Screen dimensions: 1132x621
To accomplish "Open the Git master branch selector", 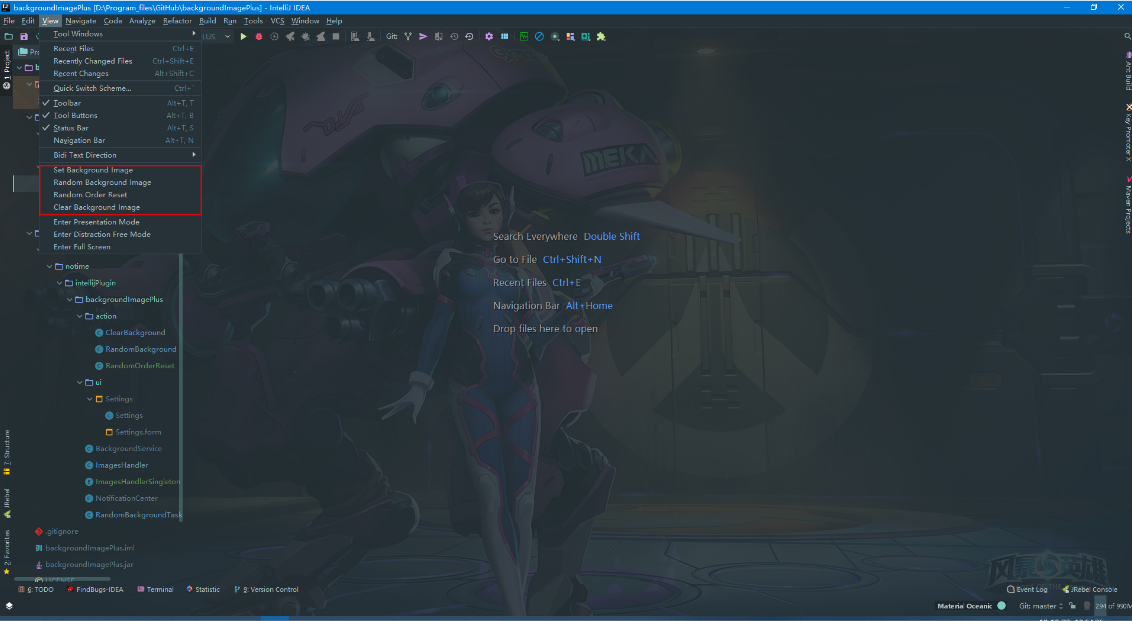I will point(1040,606).
